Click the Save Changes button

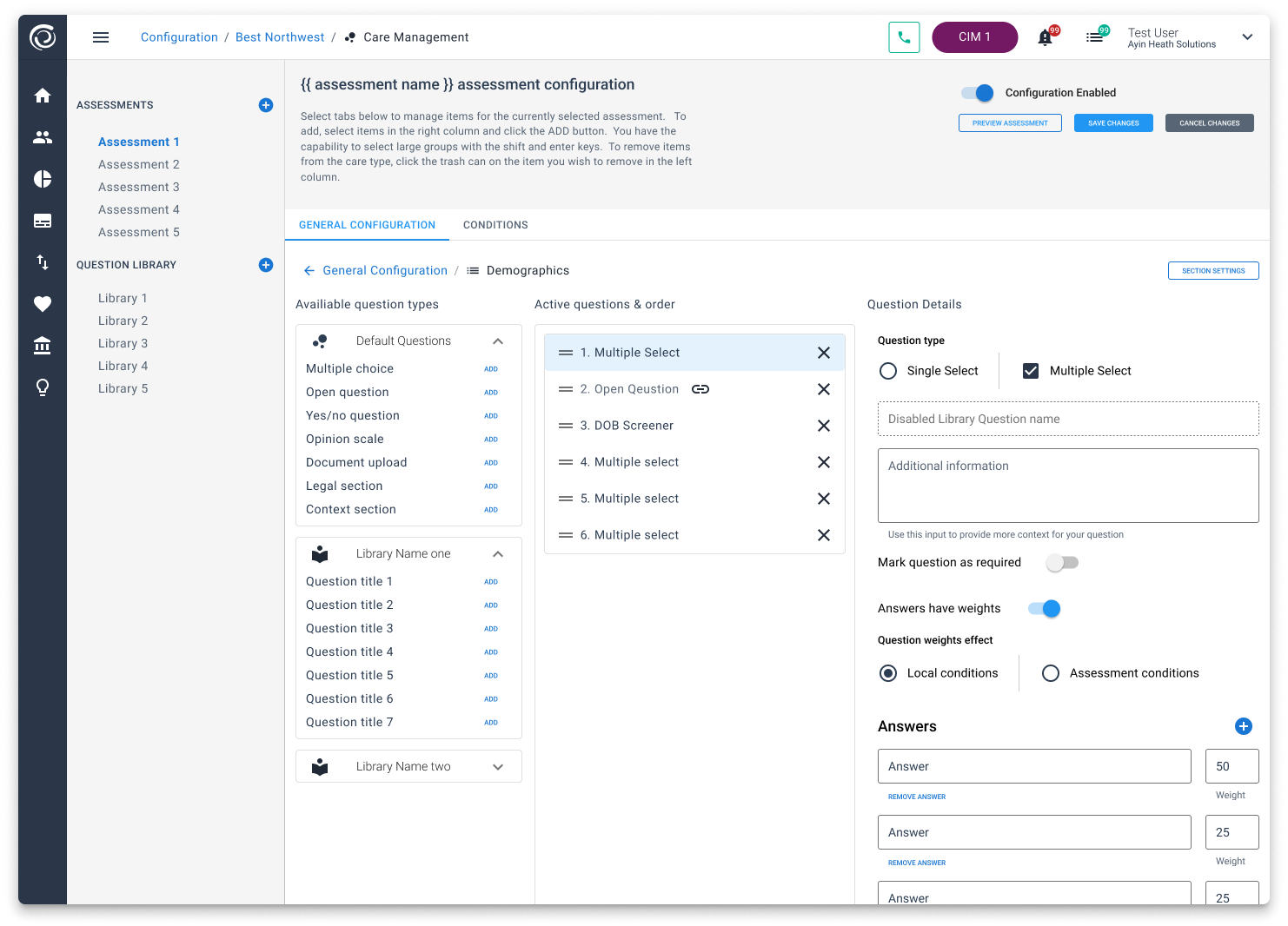point(1113,123)
